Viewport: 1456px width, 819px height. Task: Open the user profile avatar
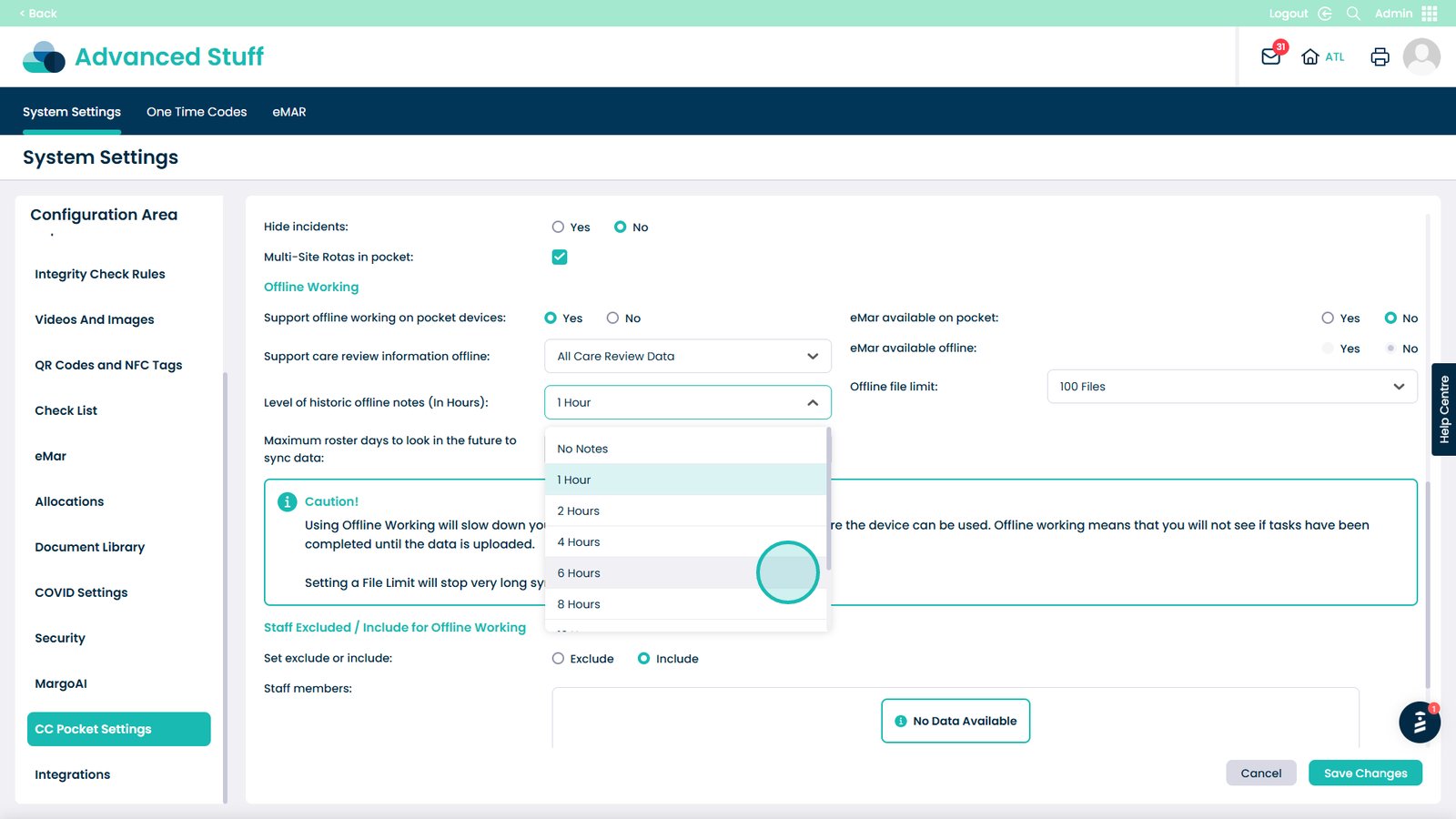point(1421,56)
